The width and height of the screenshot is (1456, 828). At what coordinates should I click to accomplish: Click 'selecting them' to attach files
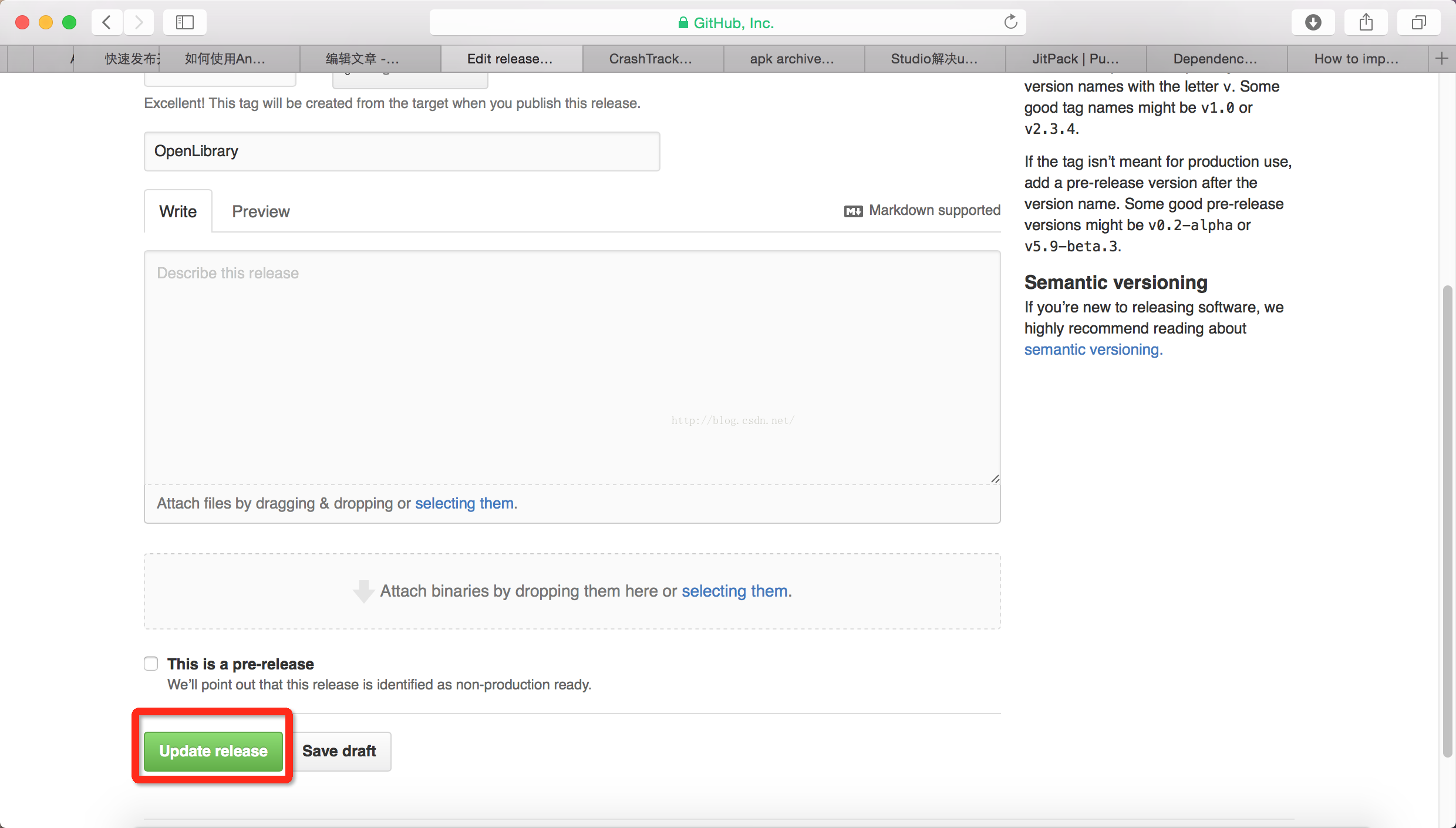(x=464, y=503)
